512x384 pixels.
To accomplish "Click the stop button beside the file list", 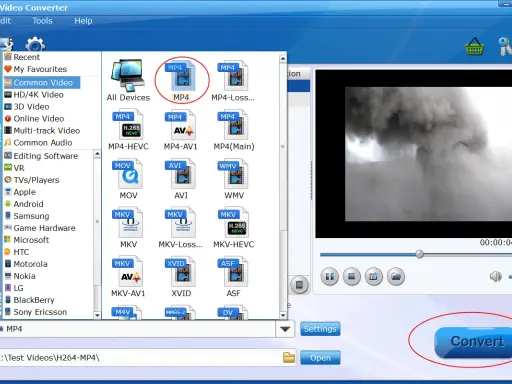I will click(x=299, y=285).
